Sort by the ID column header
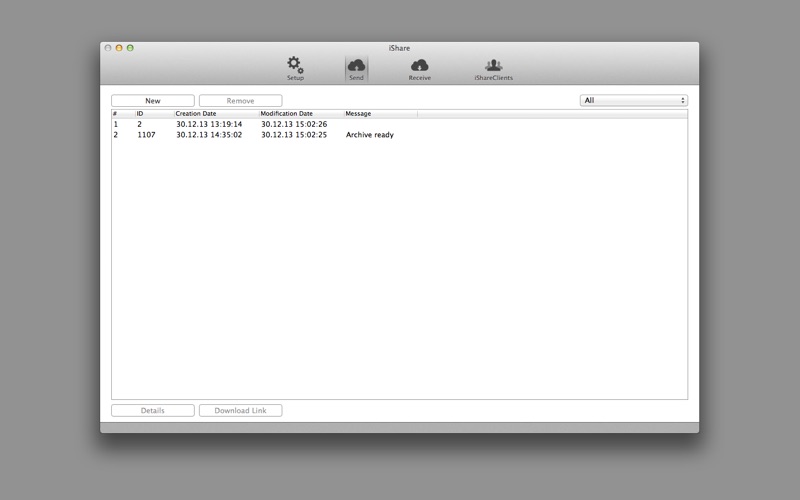The width and height of the screenshot is (800, 500). 154,114
